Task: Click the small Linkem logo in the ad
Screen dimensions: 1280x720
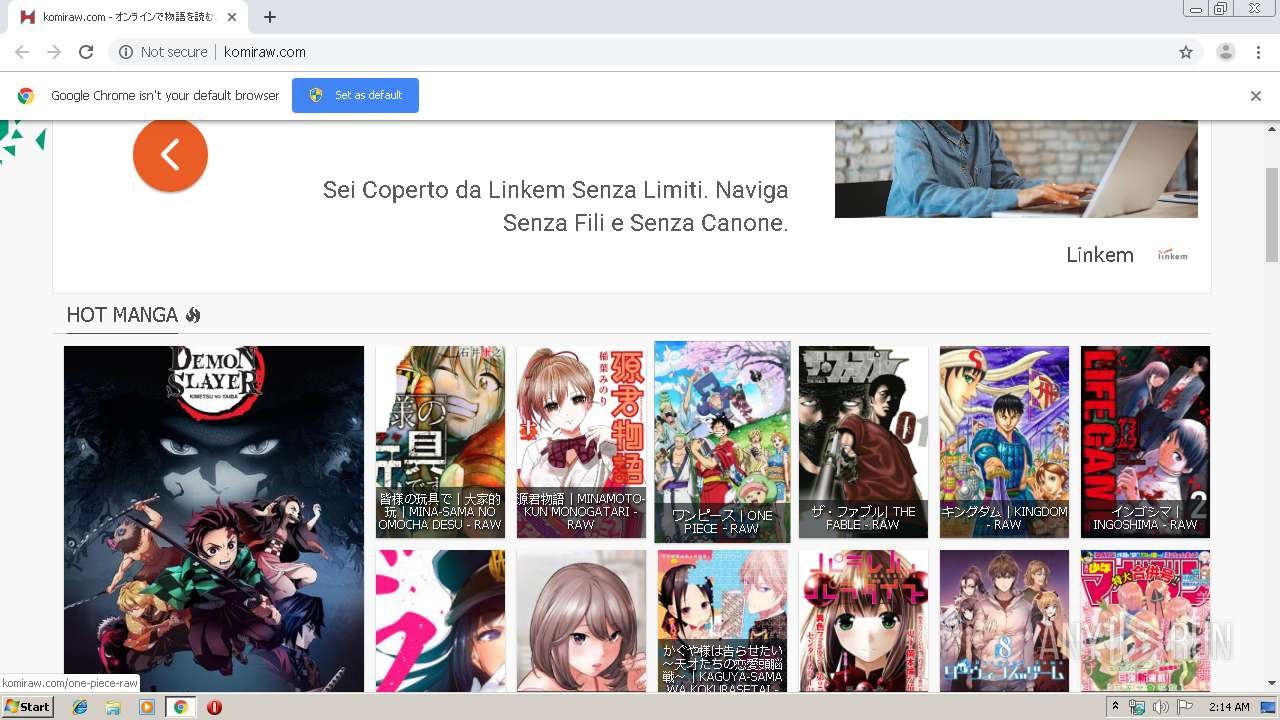Action: (1173, 255)
